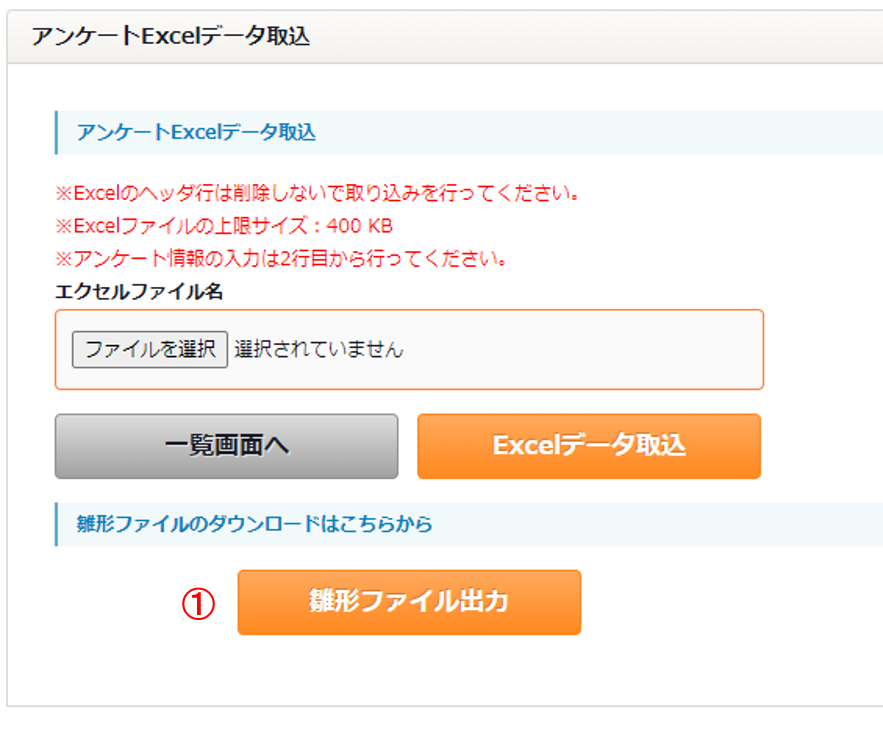
Task: Click the red note about Excel header row
Action: coord(318,193)
